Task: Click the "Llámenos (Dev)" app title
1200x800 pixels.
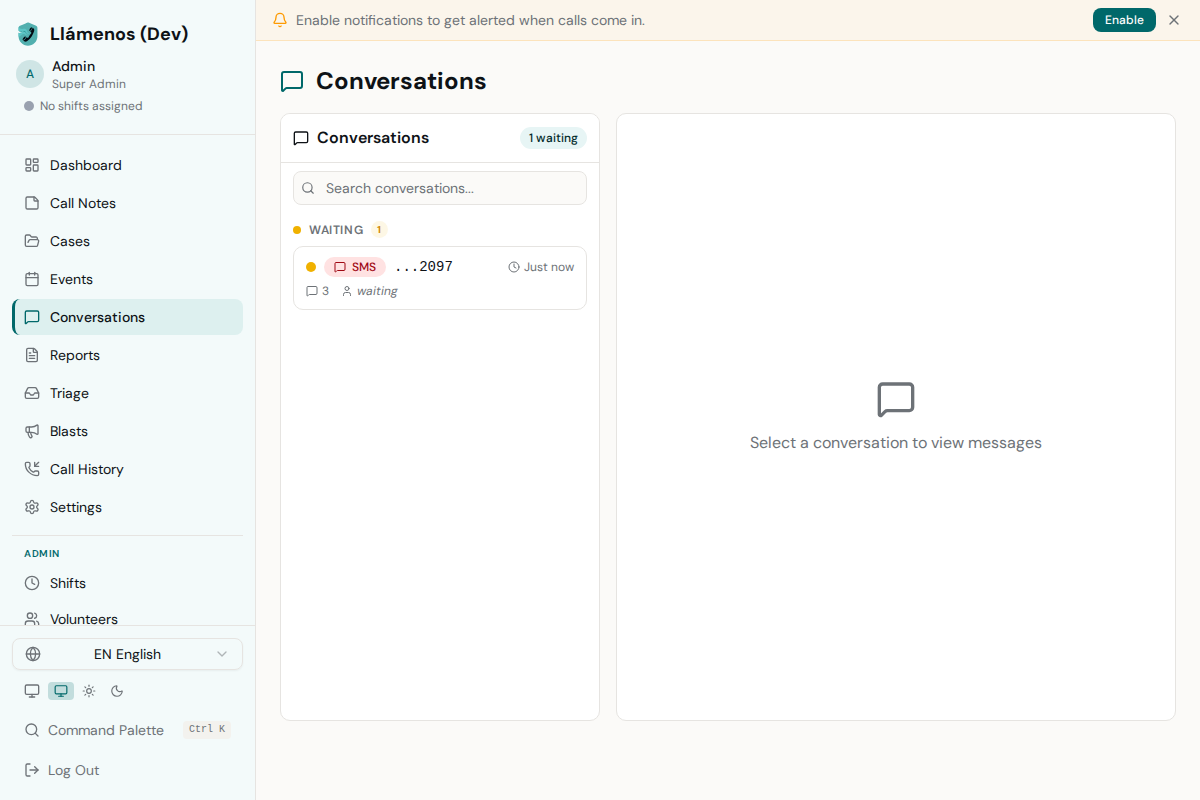Action: (x=119, y=34)
